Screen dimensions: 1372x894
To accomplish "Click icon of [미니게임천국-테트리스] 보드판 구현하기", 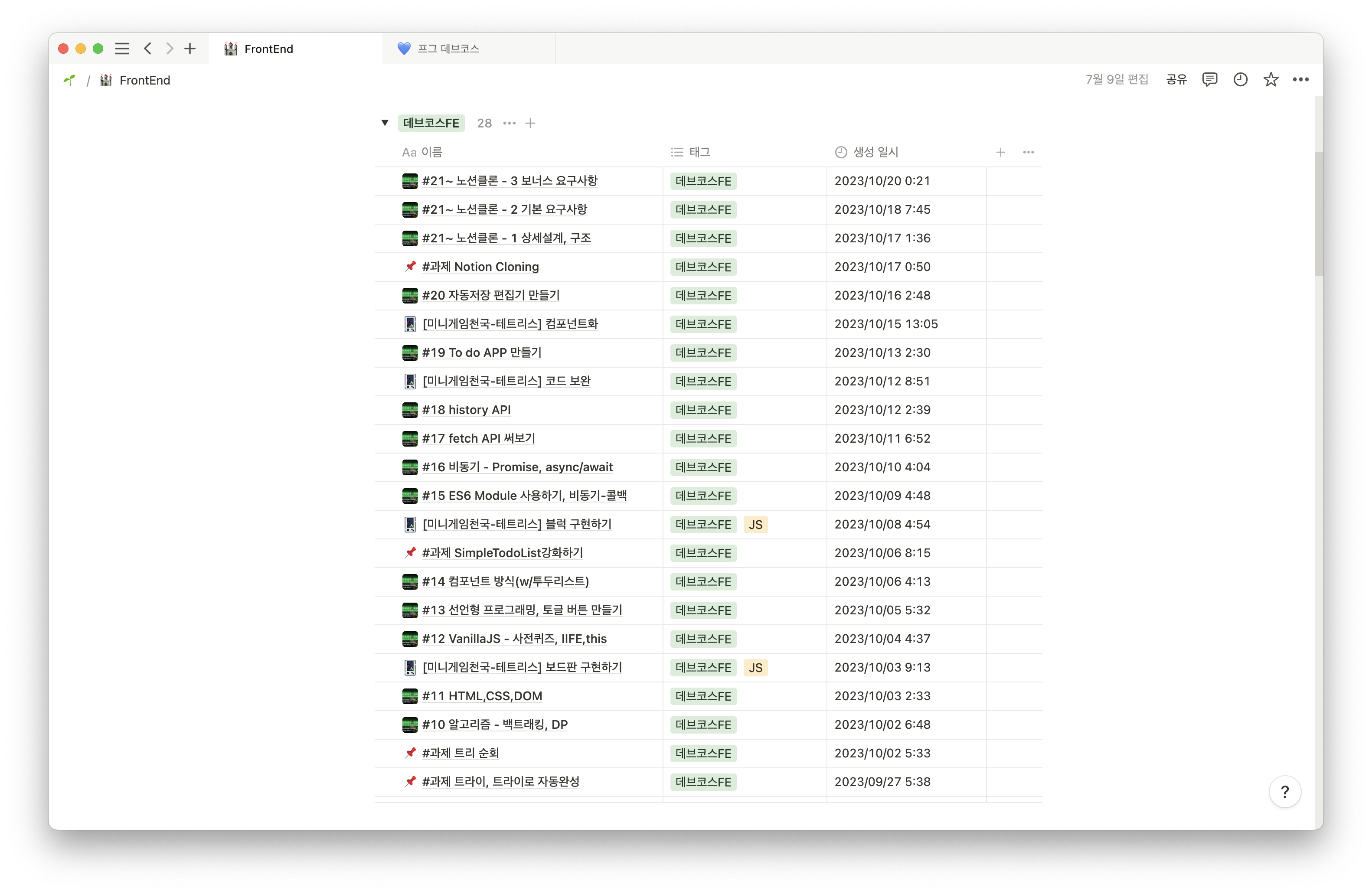I will click(410, 668).
